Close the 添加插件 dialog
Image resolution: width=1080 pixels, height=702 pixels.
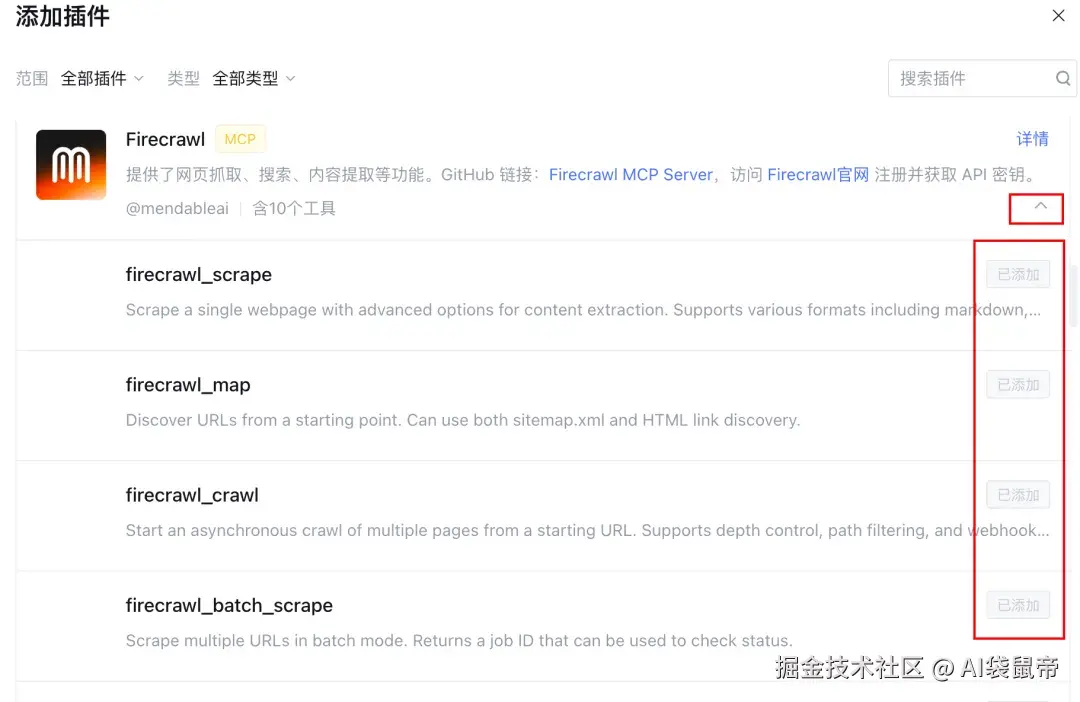pos(1058,15)
